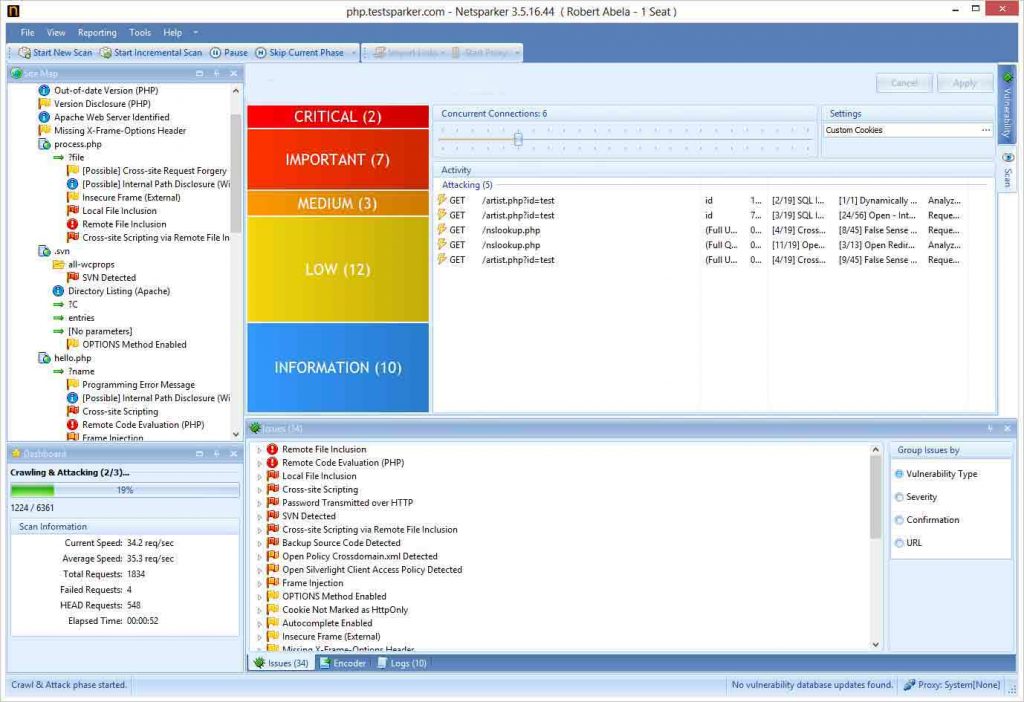Viewport: 1024px width, 702px height.
Task: Group issues by URL
Action: 899,543
